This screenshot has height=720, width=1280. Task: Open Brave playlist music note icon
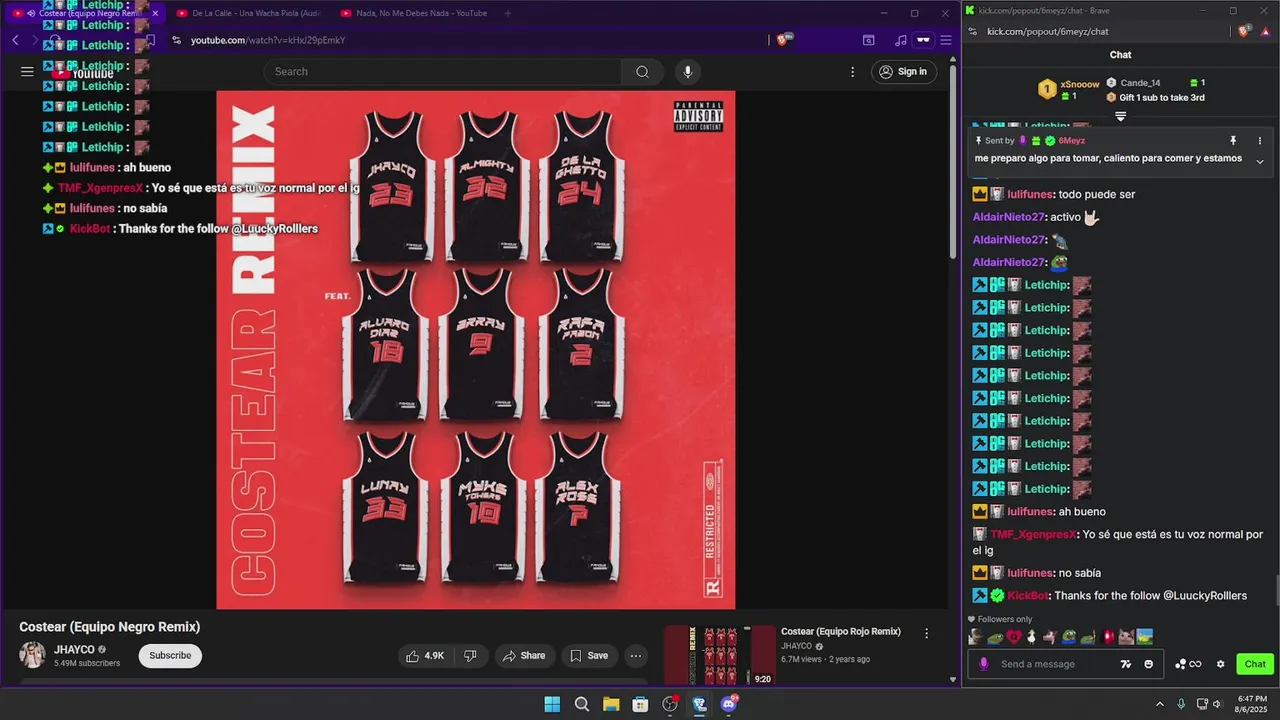click(x=901, y=40)
